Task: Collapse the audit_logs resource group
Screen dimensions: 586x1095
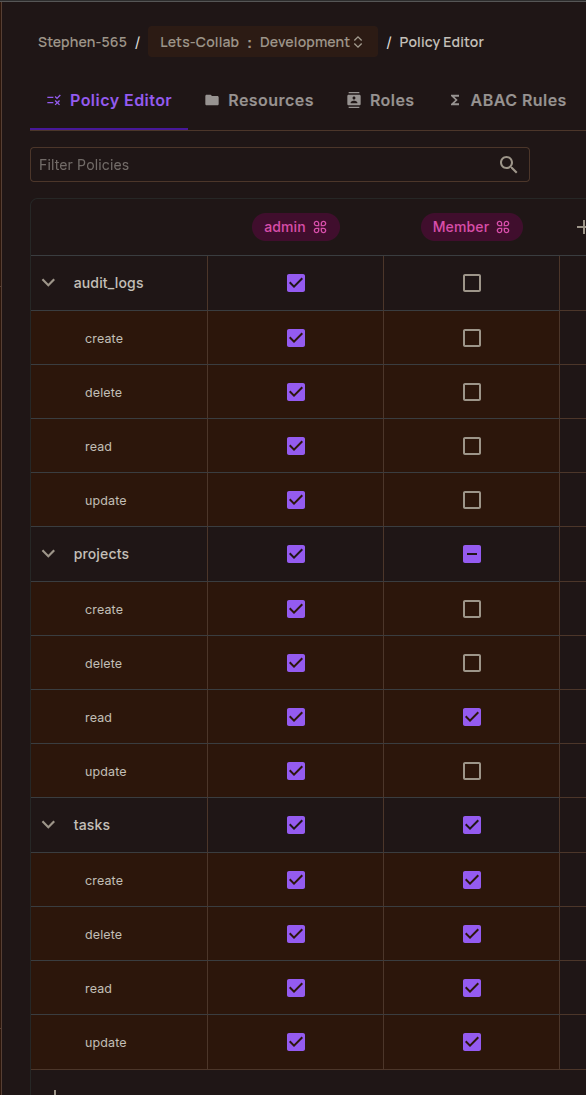Action: [48, 283]
